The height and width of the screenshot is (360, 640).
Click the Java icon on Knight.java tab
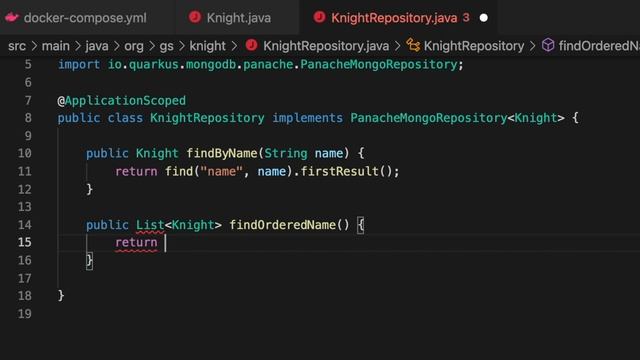tap(195, 17)
